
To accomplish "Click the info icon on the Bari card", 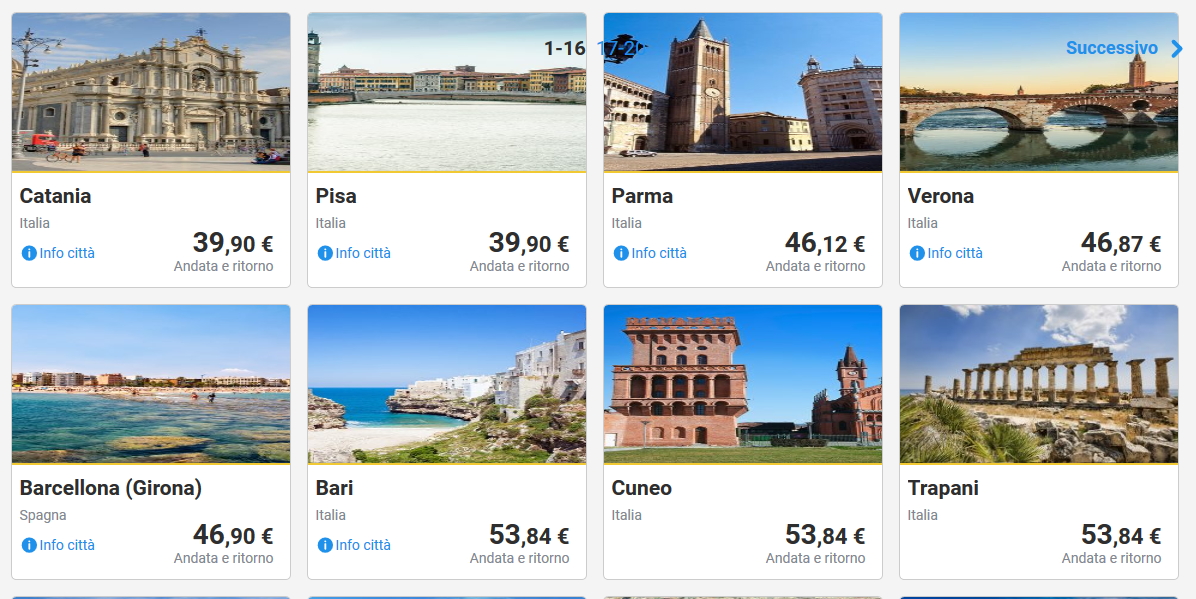I will point(325,545).
